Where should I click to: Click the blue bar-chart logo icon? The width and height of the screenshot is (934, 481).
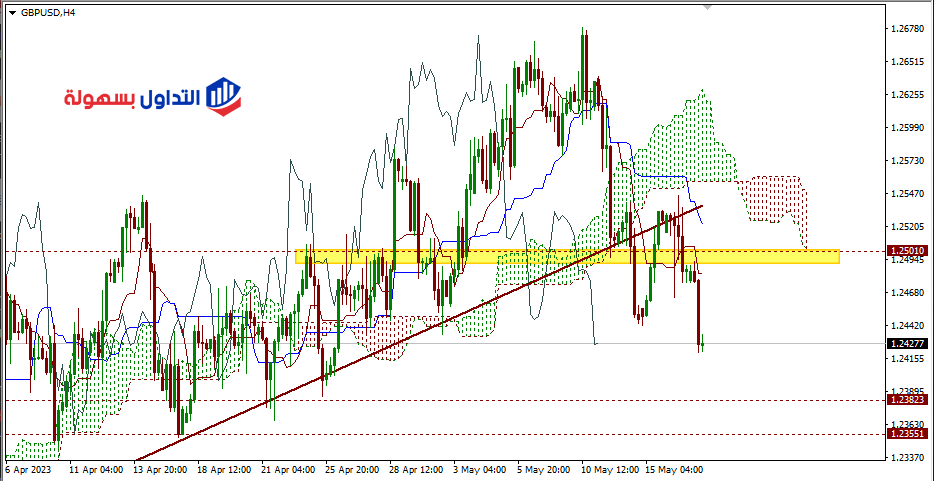[224, 96]
